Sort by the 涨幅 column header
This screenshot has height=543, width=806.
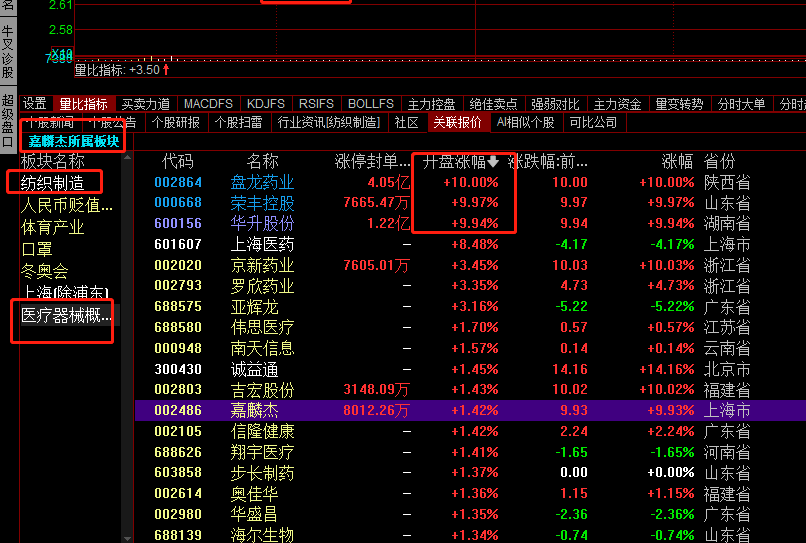pyautogui.click(x=677, y=161)
